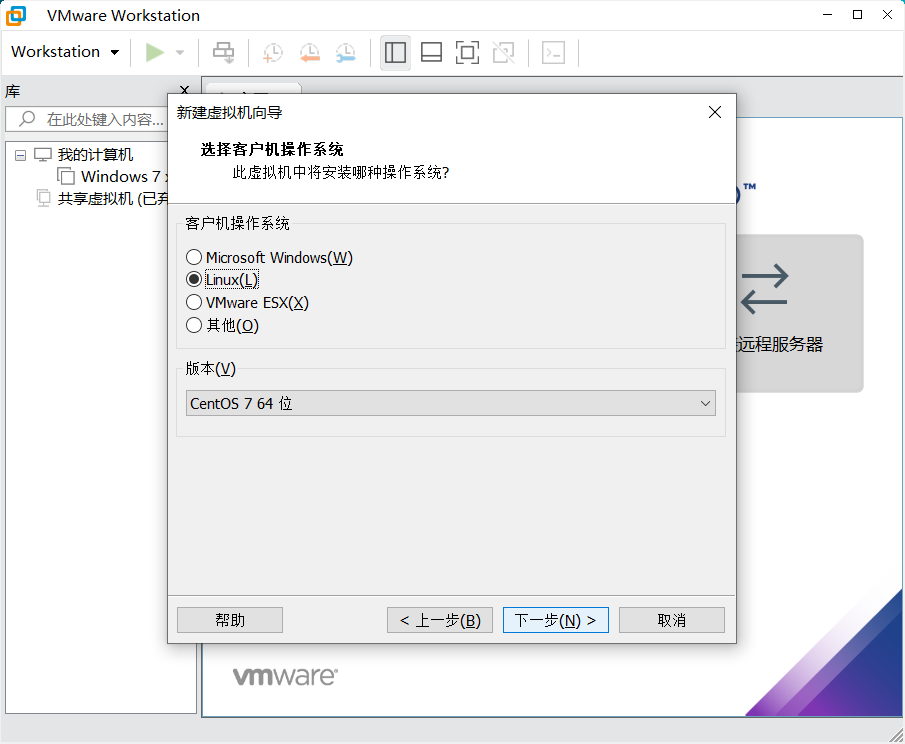Click the window resize grip at bottom corner
Image resolution: width=905 pixels, height=744 pixels.
[x=896, y=735]
